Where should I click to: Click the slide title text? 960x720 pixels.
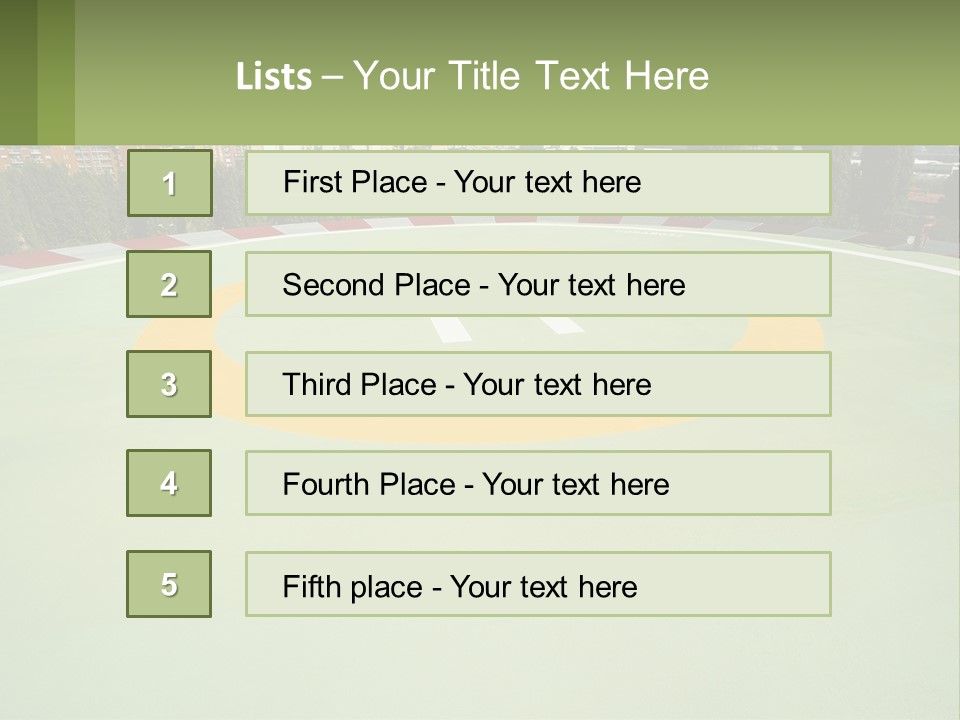tap(472, 76)
